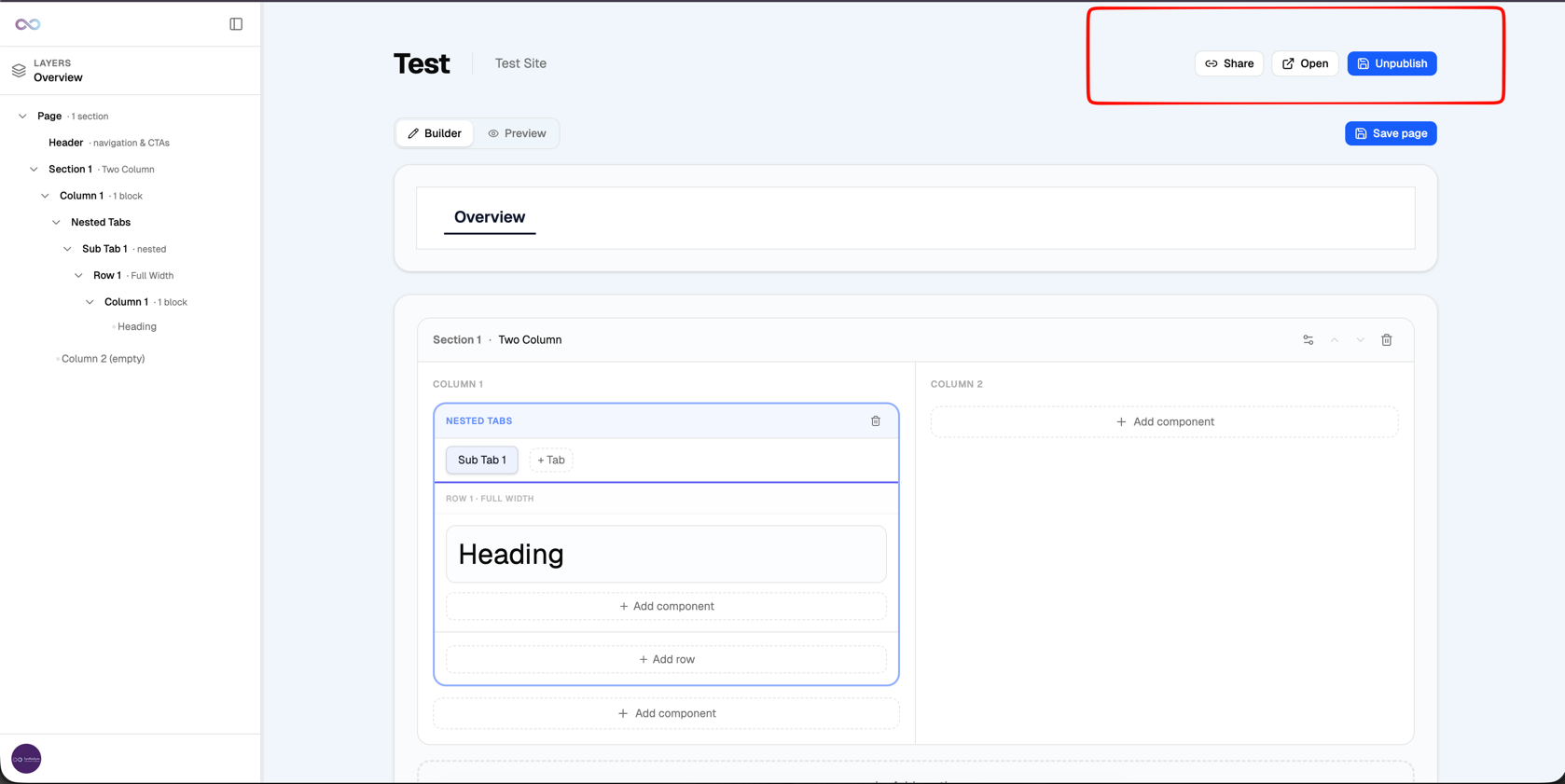Switch to Preview mode
This screenshot has width=1565, height=784.
click(517, 133)
